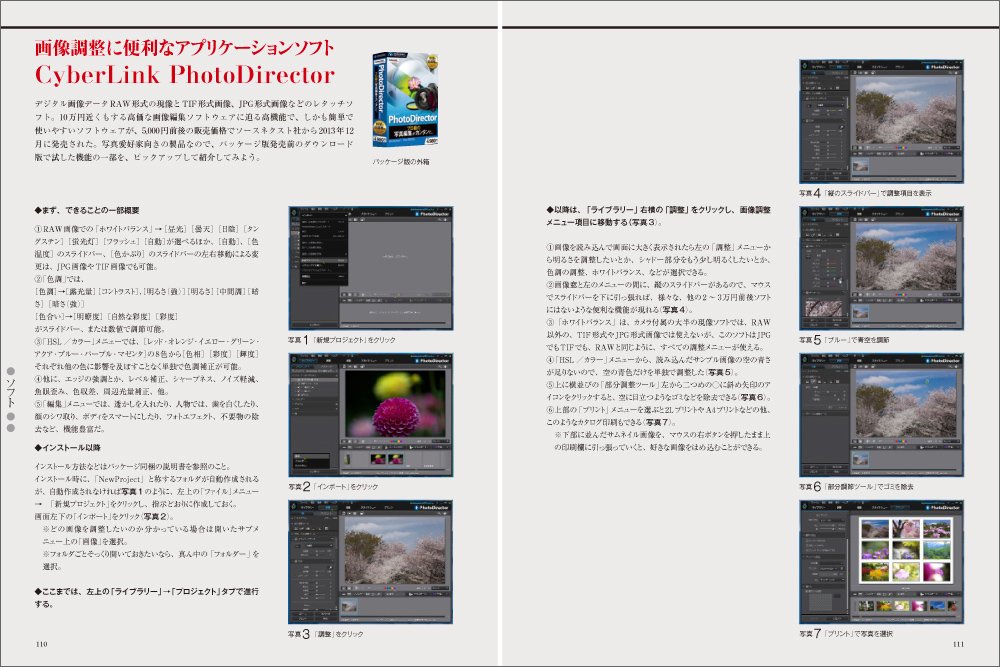Select the cherry blossom filmstrip thumbnail in photo 4

860,166
